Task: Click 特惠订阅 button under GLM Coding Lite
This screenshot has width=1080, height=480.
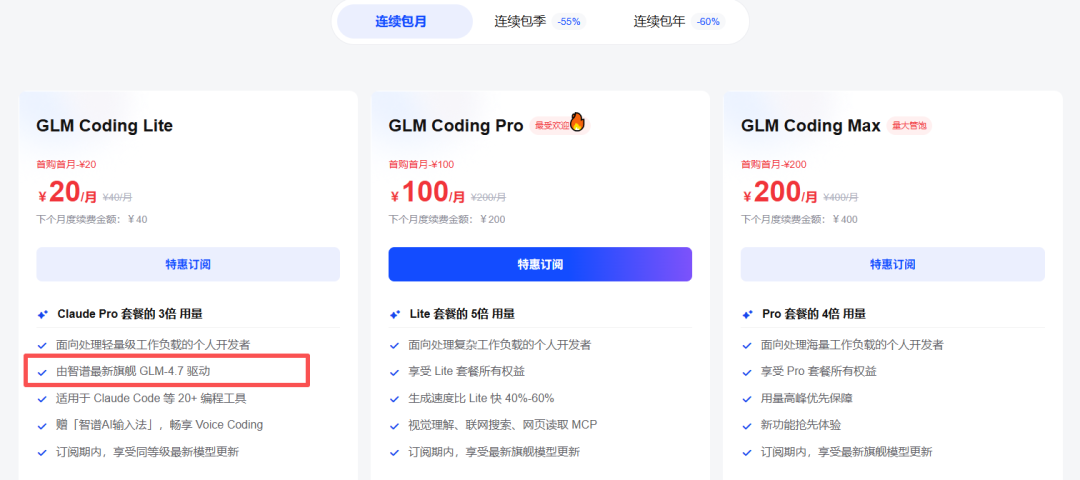Action: pos(188,264)
